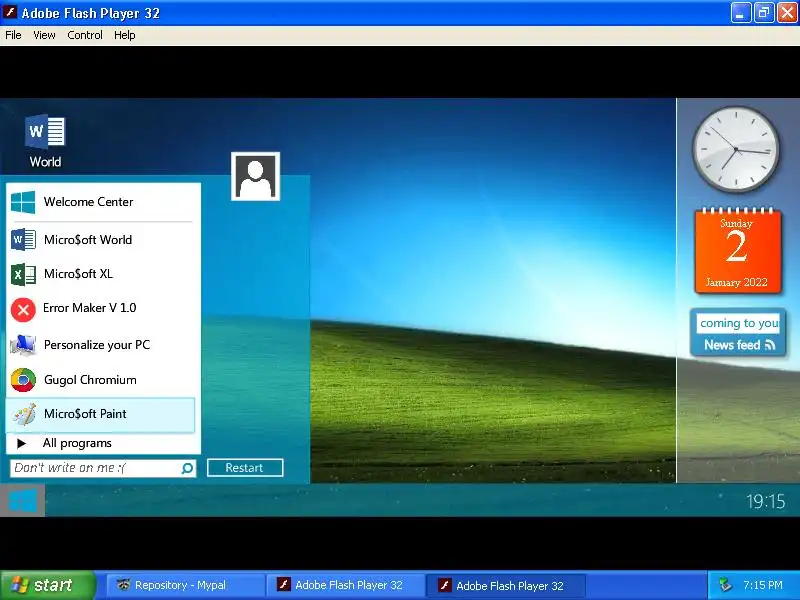The image size is (800, 600).
Task: Click the News feed RSS icon
Action: [770, 345]
